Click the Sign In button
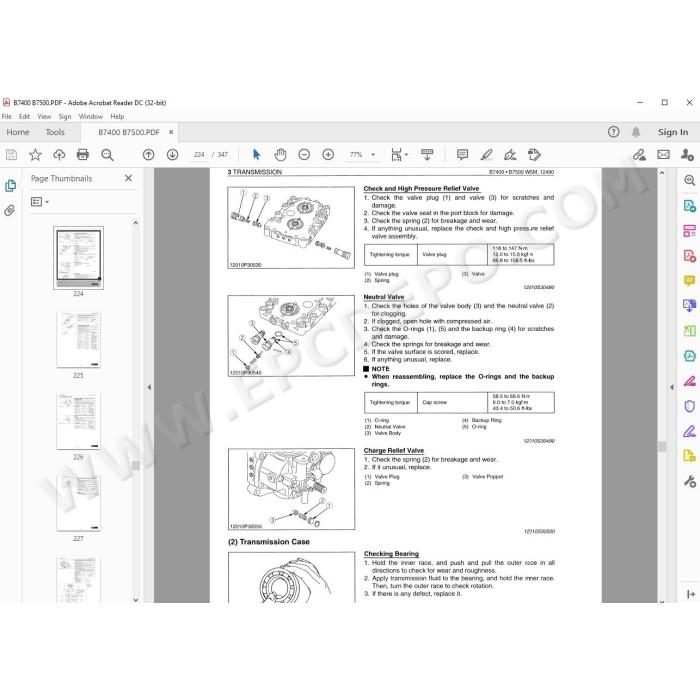Screen dimensions: 700x700 [673, 132]
